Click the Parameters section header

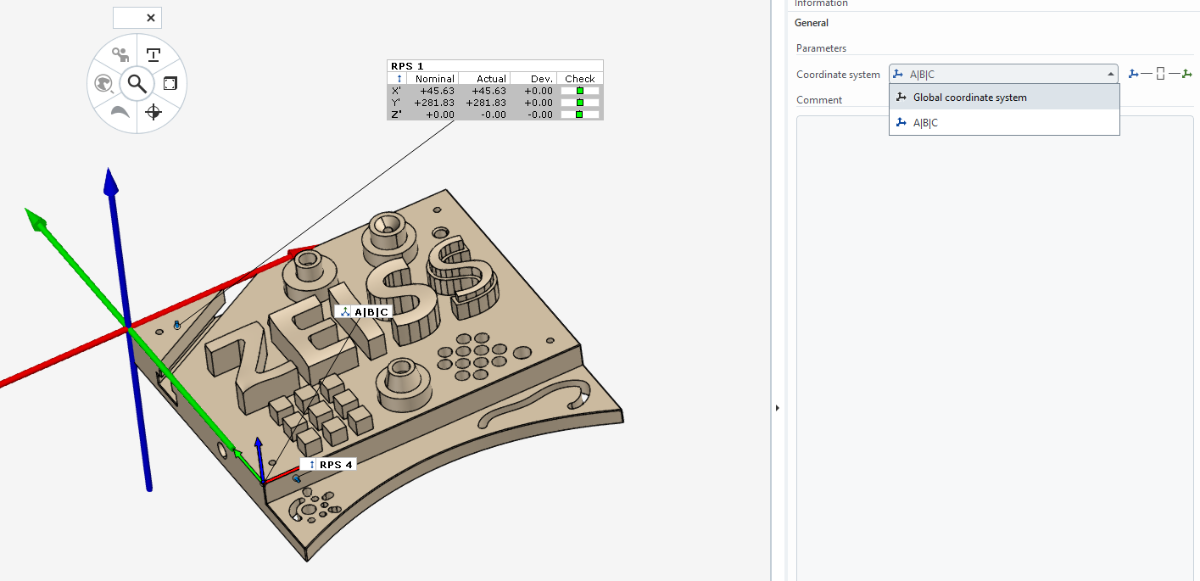click(x=821, y=48)
